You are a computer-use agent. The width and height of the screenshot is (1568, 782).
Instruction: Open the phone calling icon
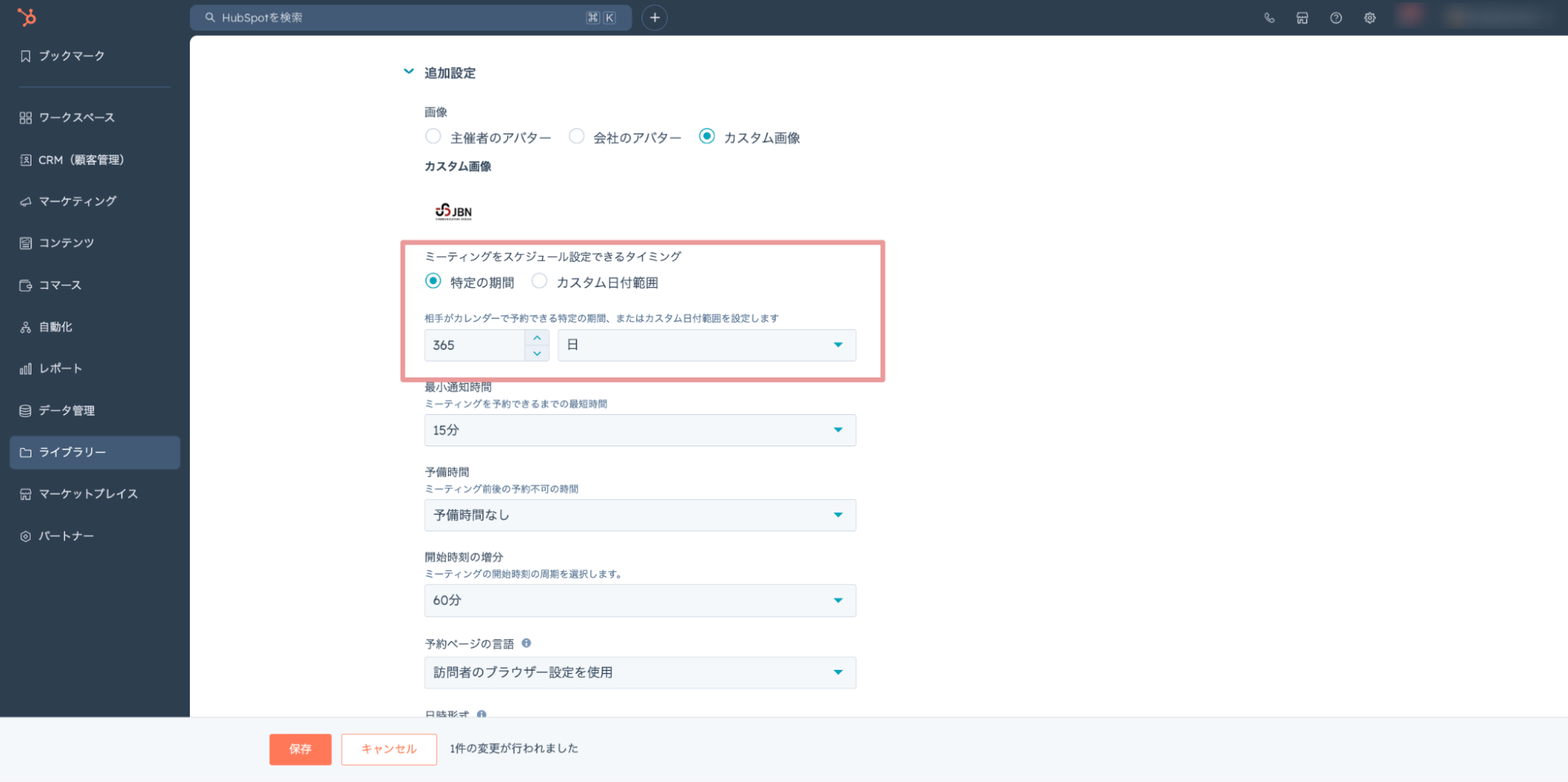[1269, 18]
